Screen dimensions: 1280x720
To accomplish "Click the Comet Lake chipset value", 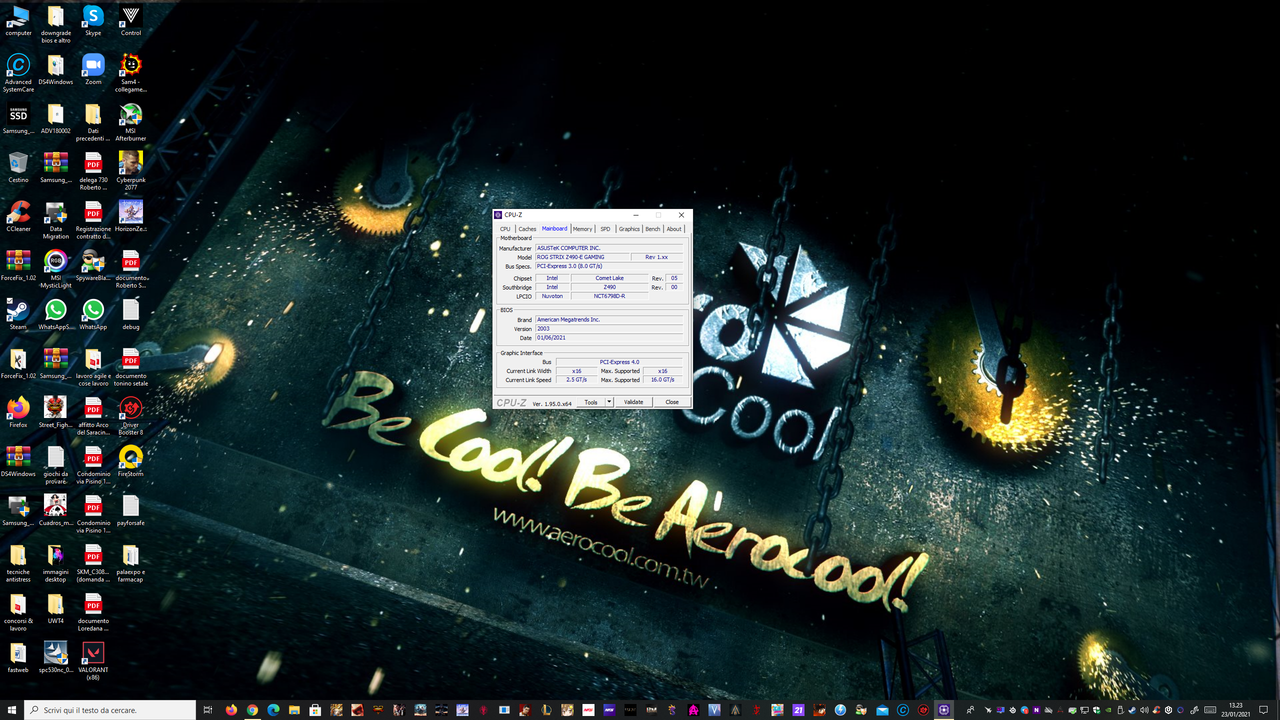I will tap(610, 278).
